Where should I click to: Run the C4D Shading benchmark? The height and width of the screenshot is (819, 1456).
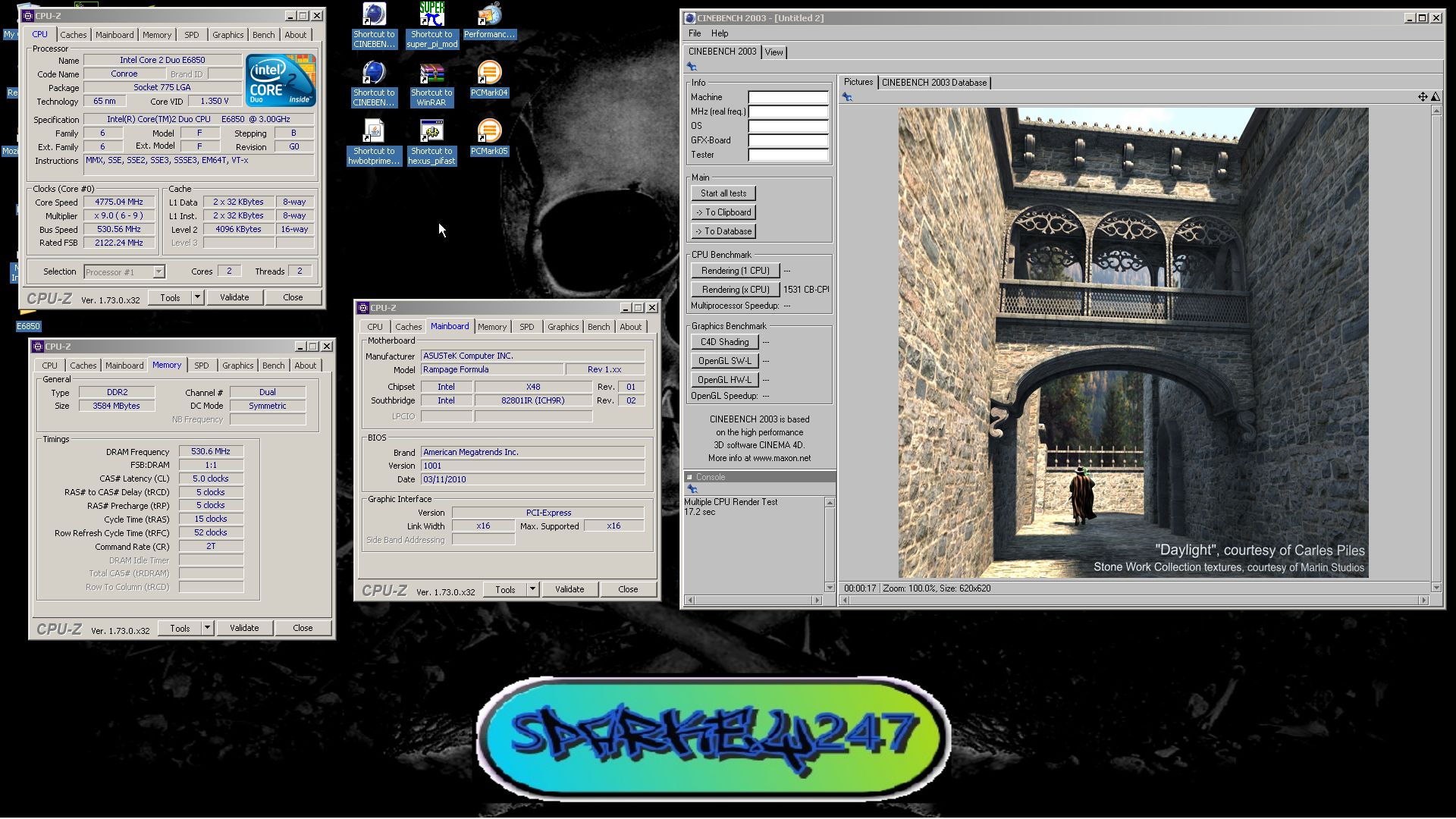tap(724, 342)
